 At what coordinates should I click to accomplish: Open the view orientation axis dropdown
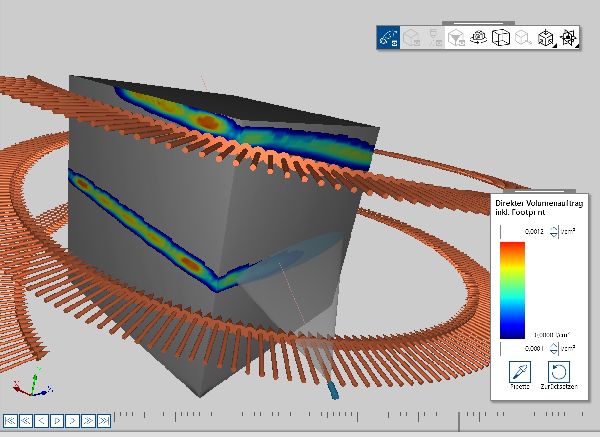[568, 38]
